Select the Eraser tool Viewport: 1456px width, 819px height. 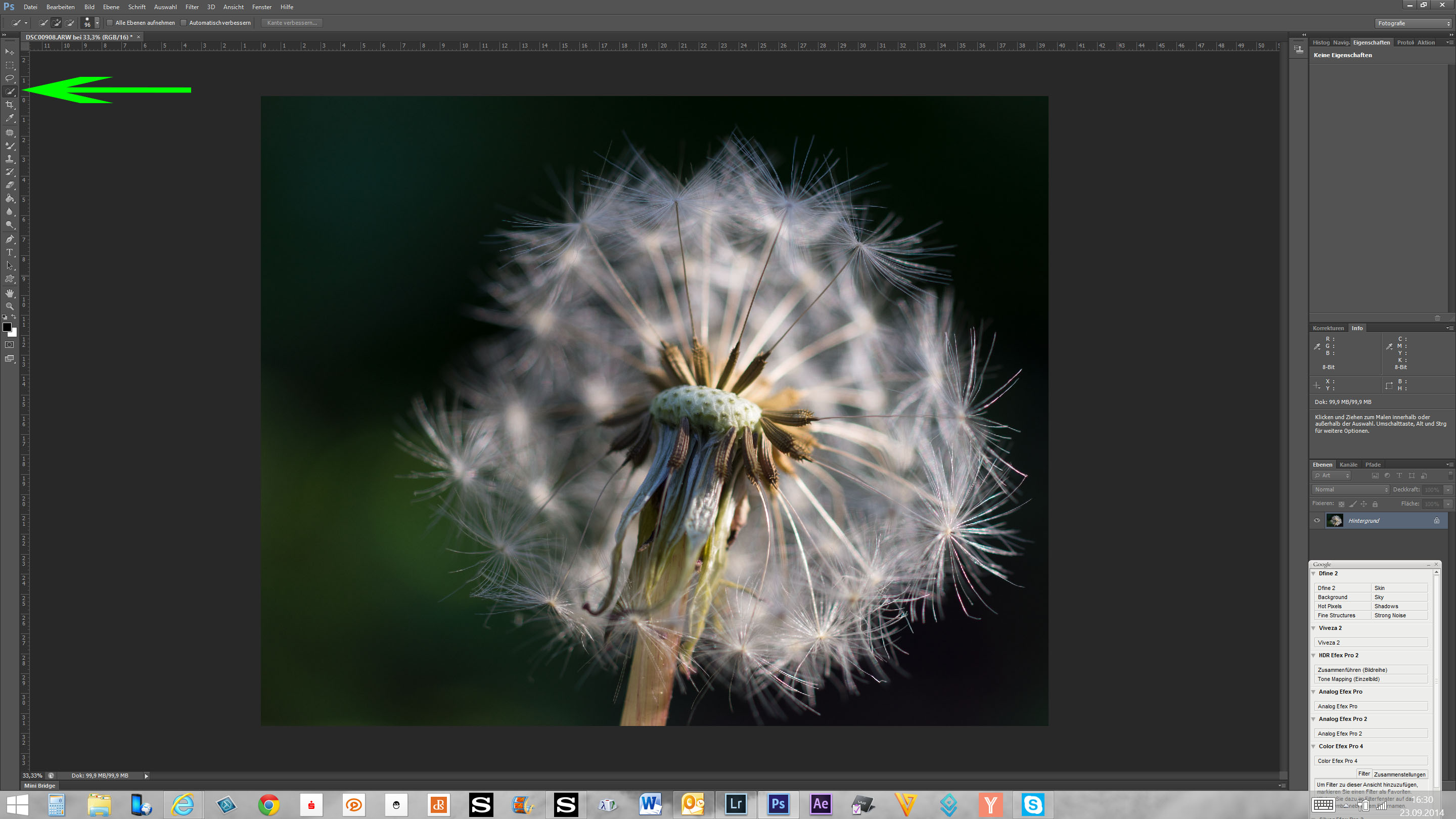pyautogui.click(x=10, y=185)
